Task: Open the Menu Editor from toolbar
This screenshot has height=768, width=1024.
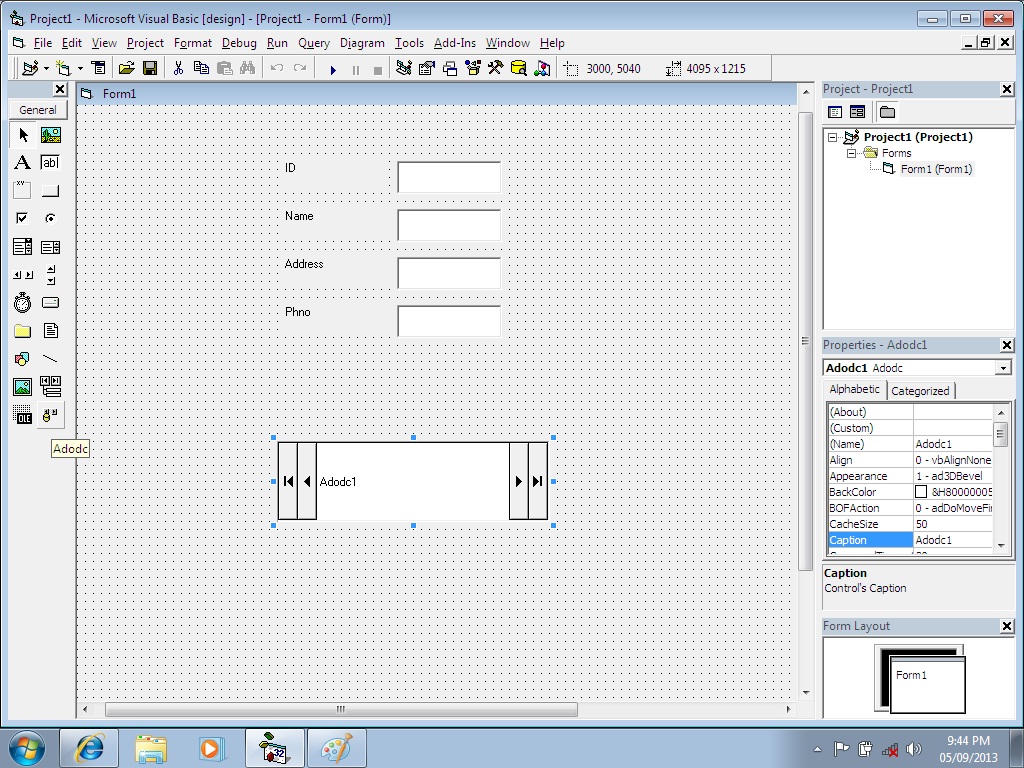Action: point(98,68)
